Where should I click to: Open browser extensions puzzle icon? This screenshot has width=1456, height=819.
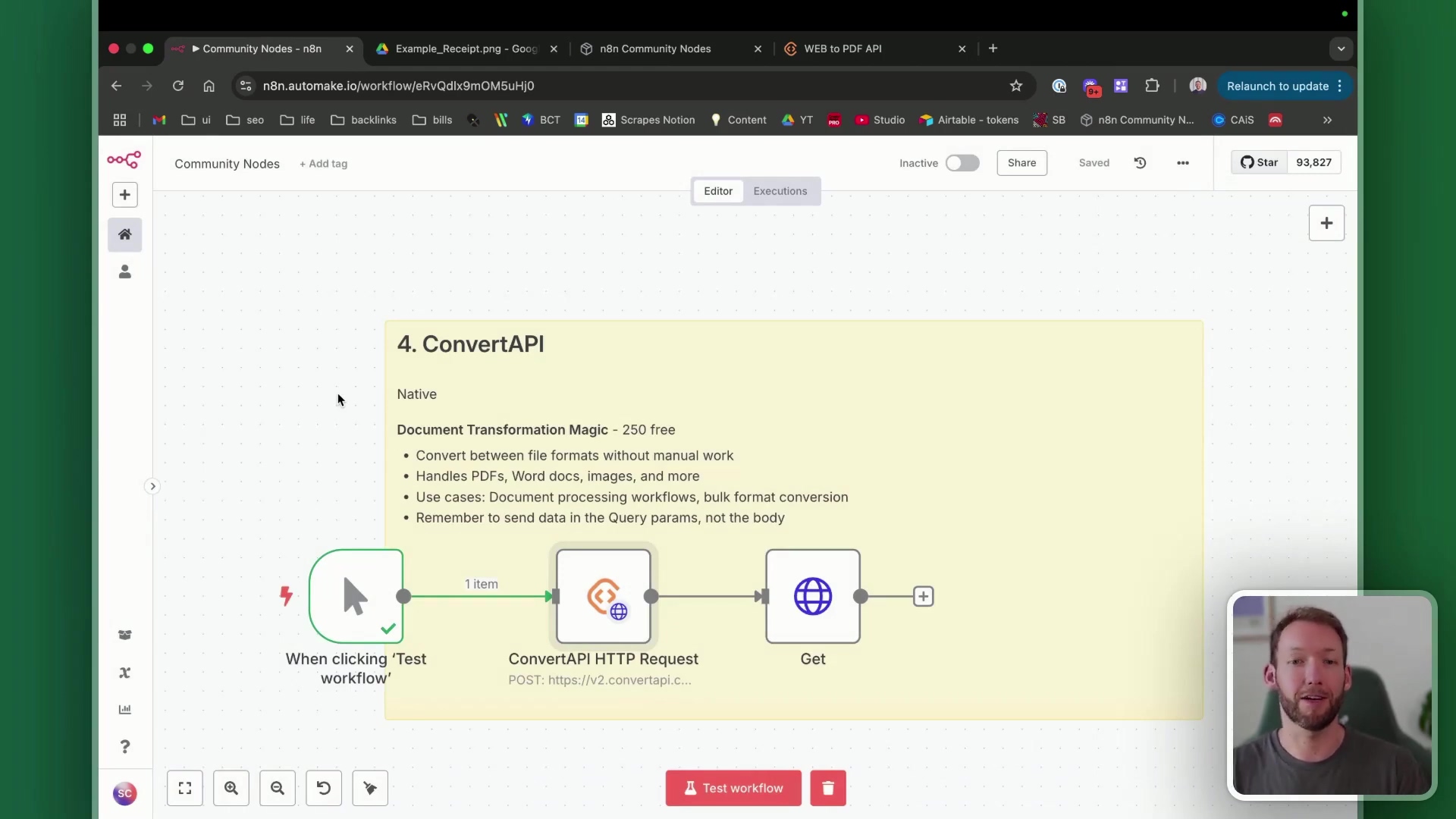[1152, 86]
